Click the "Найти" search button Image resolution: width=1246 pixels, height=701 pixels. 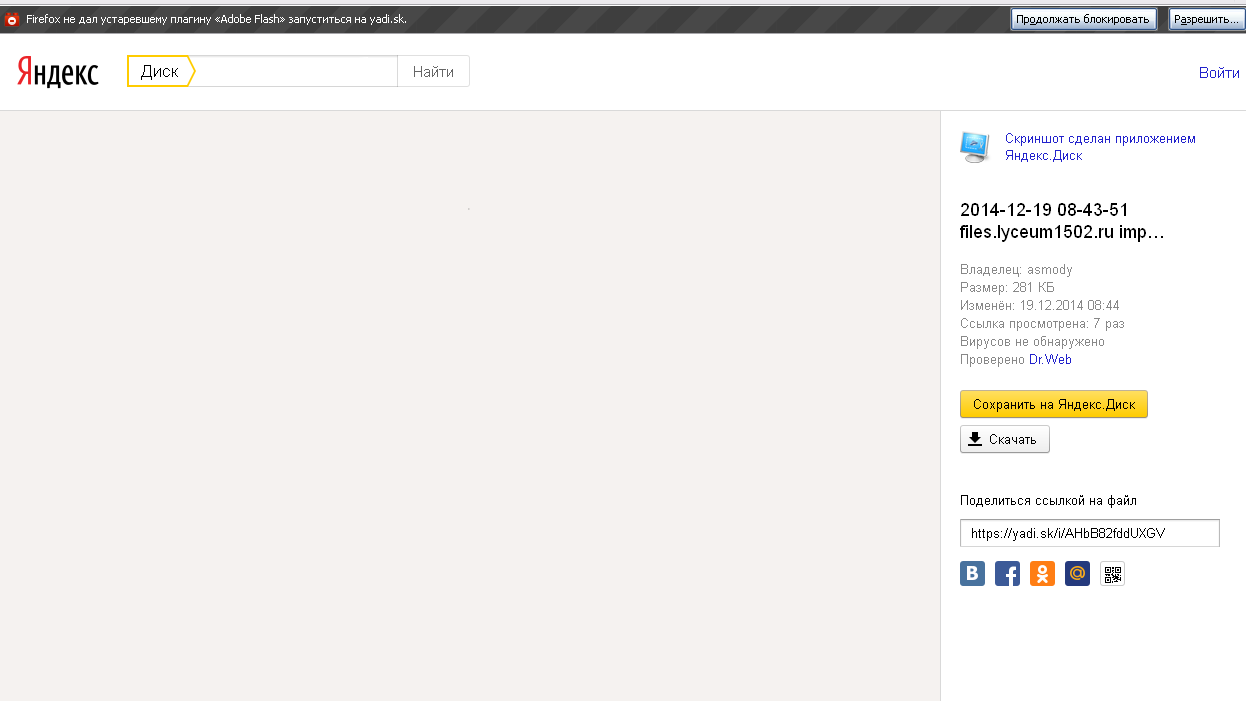coord(433,72)
